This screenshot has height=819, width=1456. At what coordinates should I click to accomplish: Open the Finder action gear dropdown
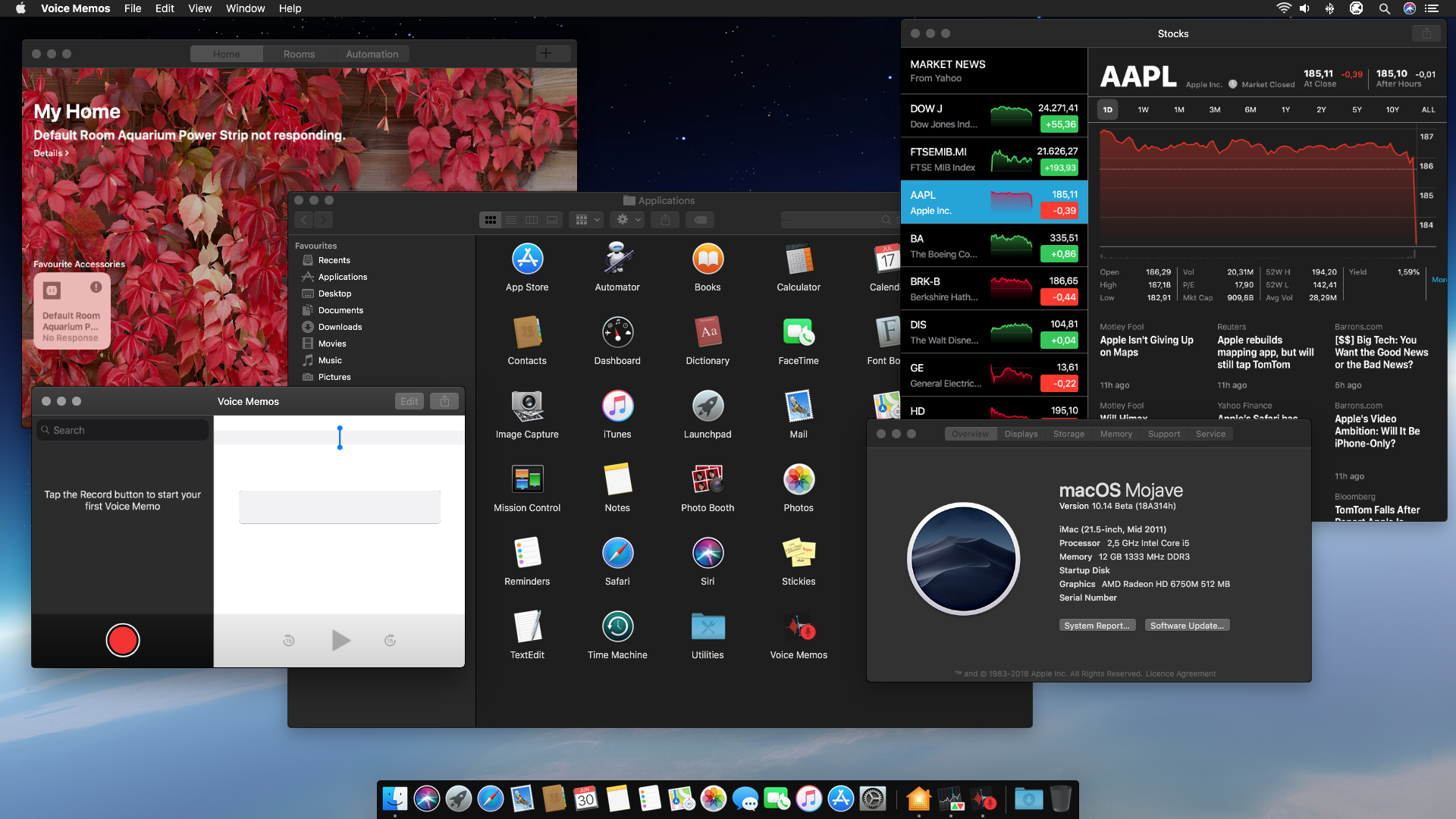[629, 220]
